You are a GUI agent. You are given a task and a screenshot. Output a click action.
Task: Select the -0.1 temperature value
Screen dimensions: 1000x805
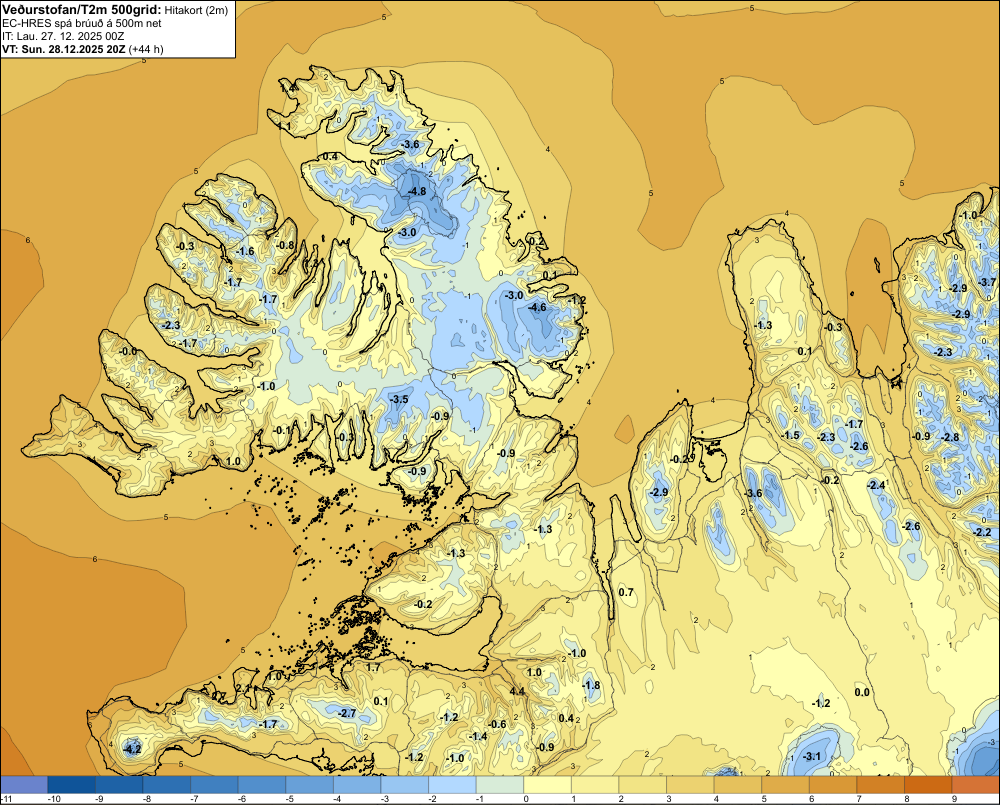(x=282, y=430)
